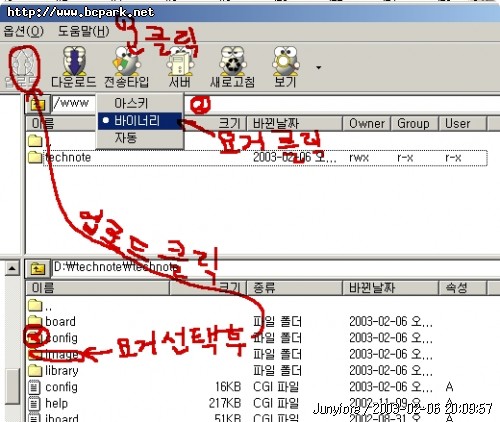Sort remote list by 크기 column
500x422 pixels.
pyautogui.click(x=230, y=124)
